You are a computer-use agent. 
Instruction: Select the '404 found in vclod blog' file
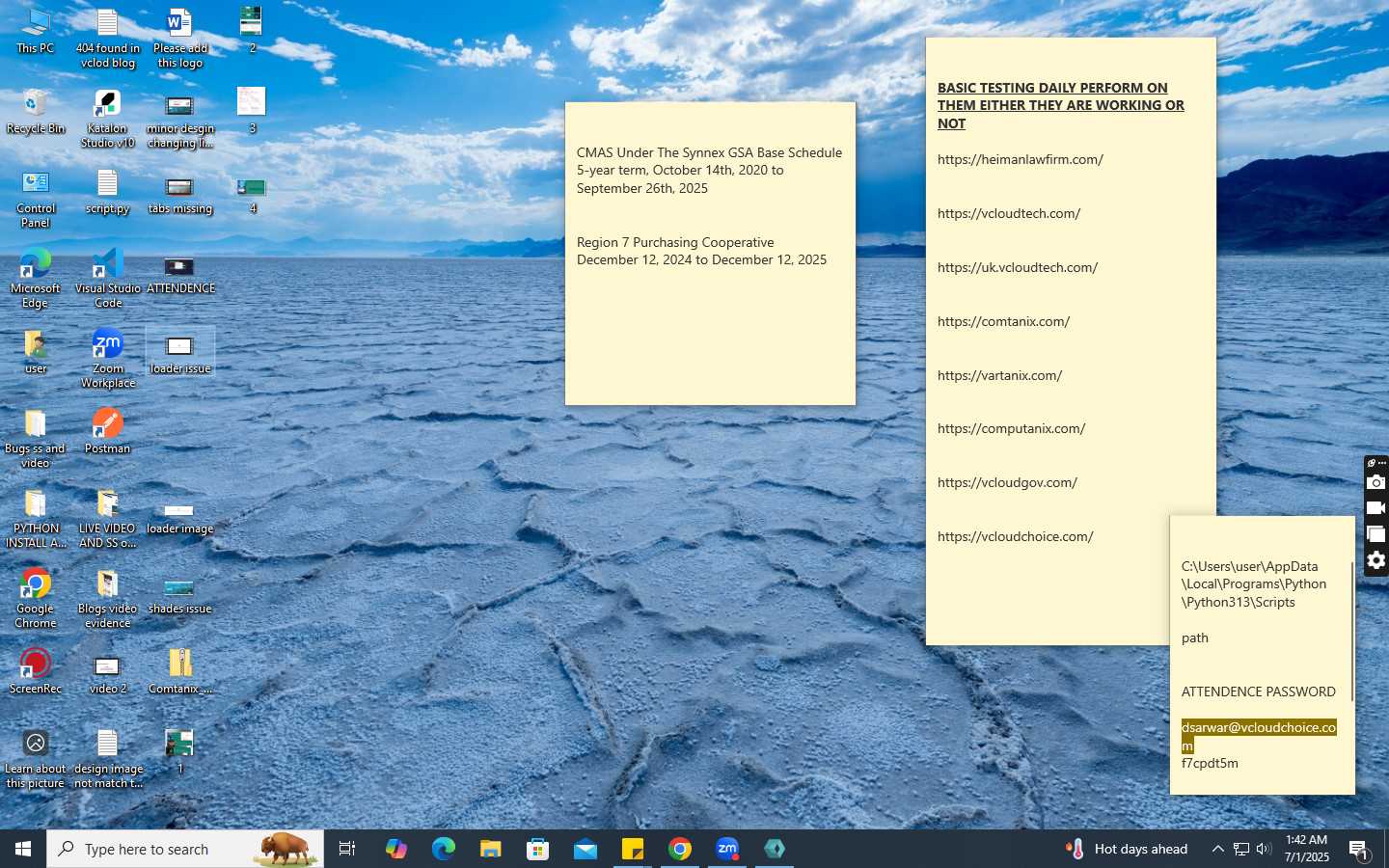pyautogui.click(x=108, y=39)
